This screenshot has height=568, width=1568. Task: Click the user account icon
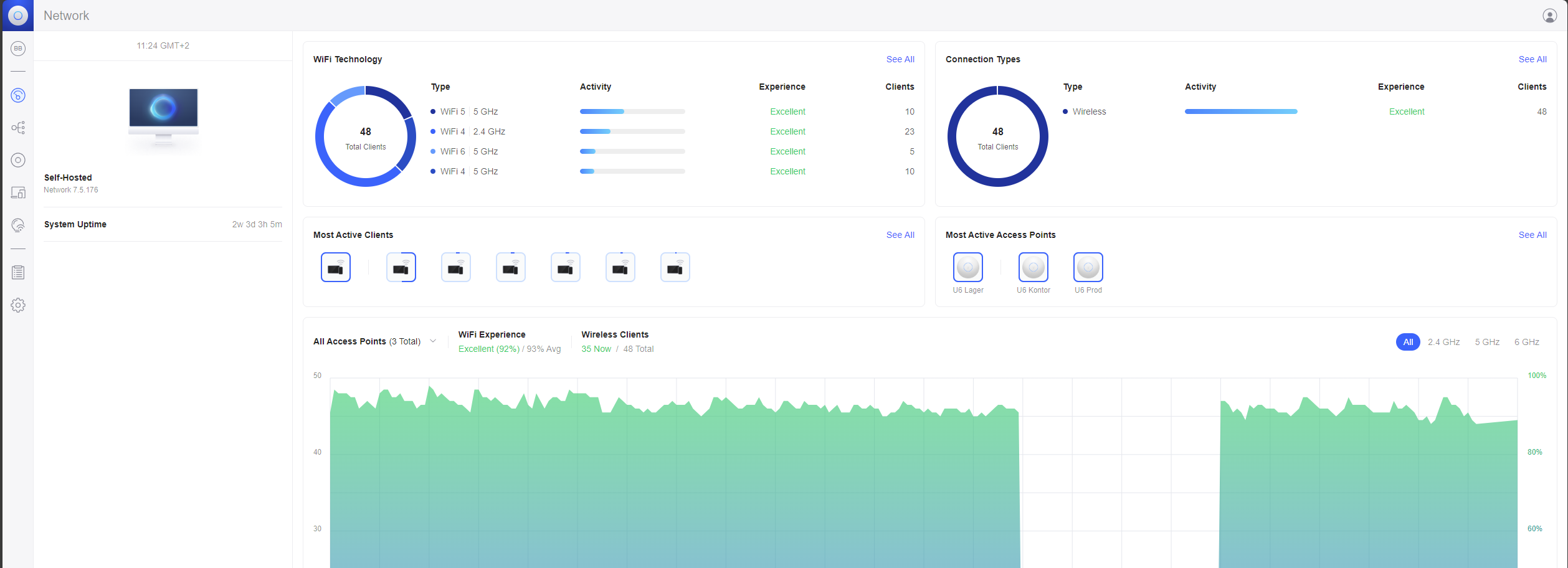pos(1549,16)
